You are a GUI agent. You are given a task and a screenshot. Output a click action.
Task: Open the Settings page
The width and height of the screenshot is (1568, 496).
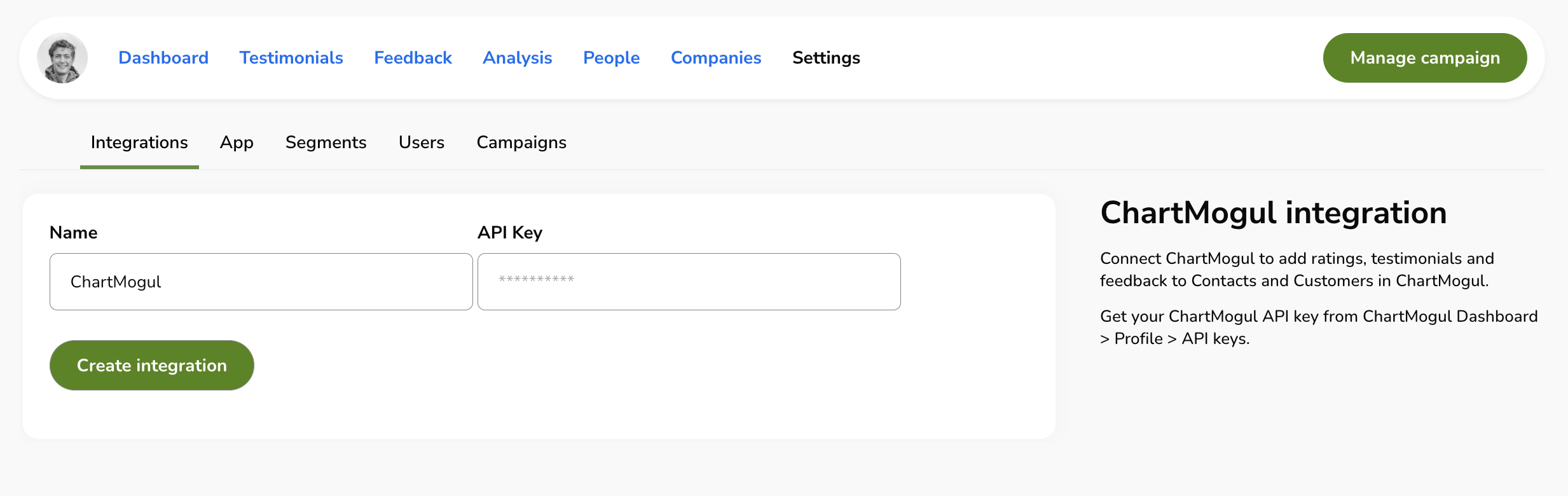point(826,57)
